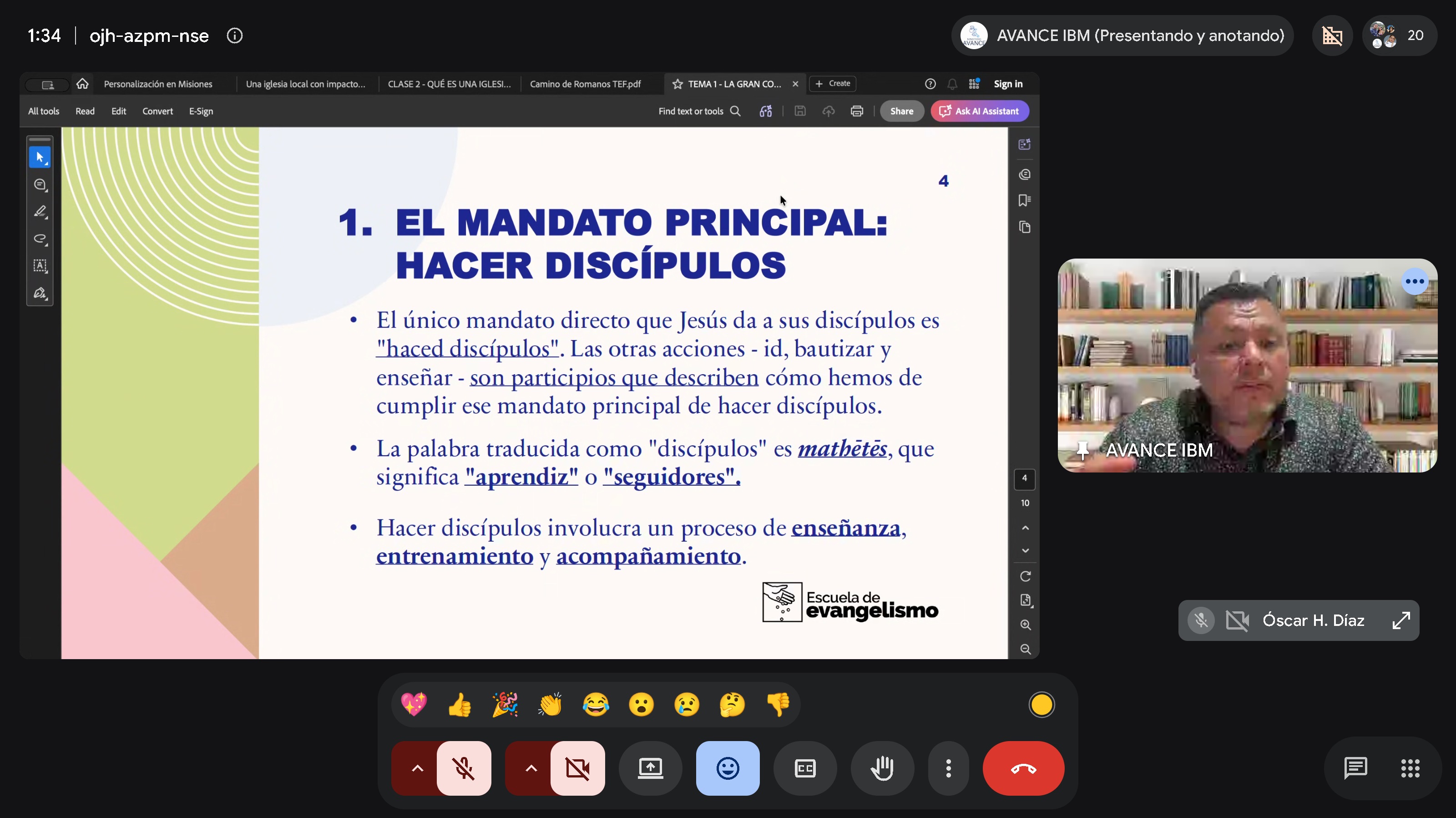Screen dimensions: 1456x818
Task: Open the bookmarks panel icon
Action: click(x=1024, y=200)
